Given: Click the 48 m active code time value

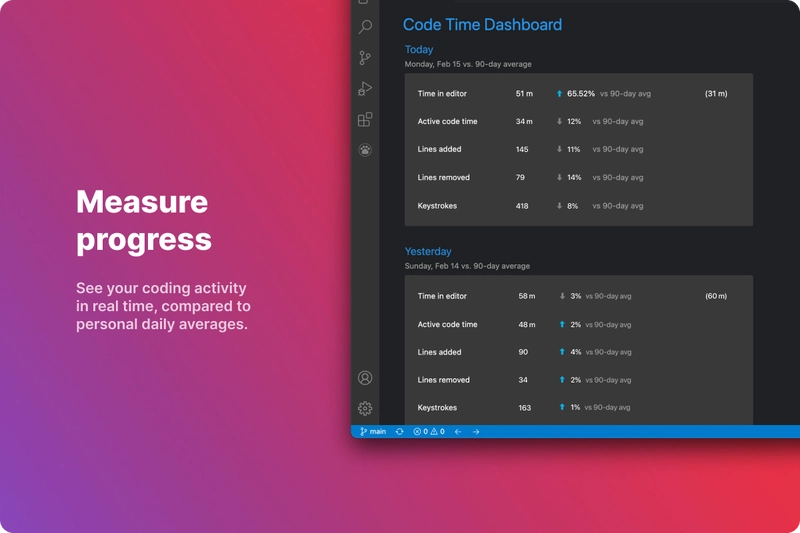Looking at the screenshot, I should click(x=527, y=325).
